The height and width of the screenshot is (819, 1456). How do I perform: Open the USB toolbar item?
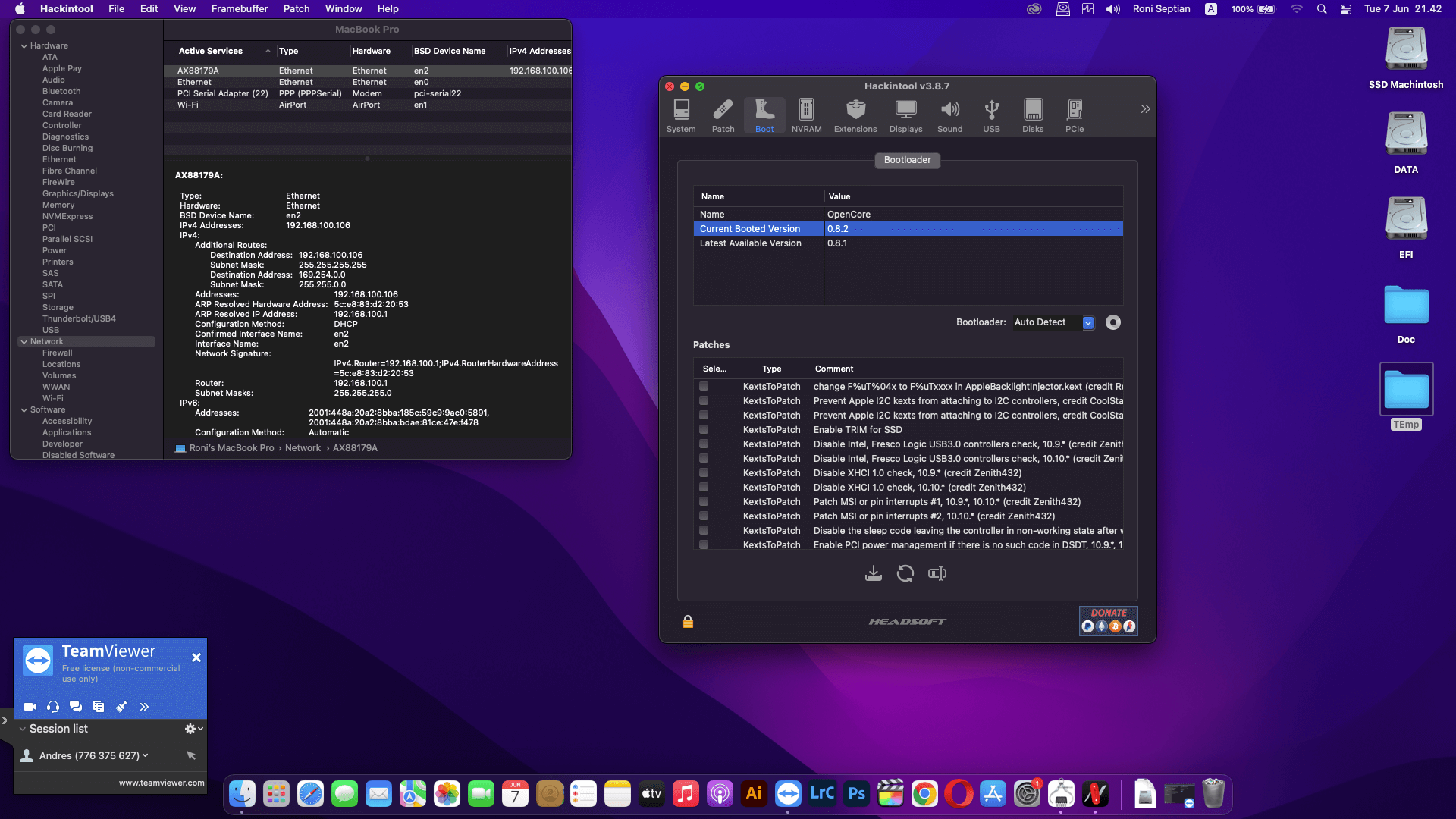[x=991, y=116]
